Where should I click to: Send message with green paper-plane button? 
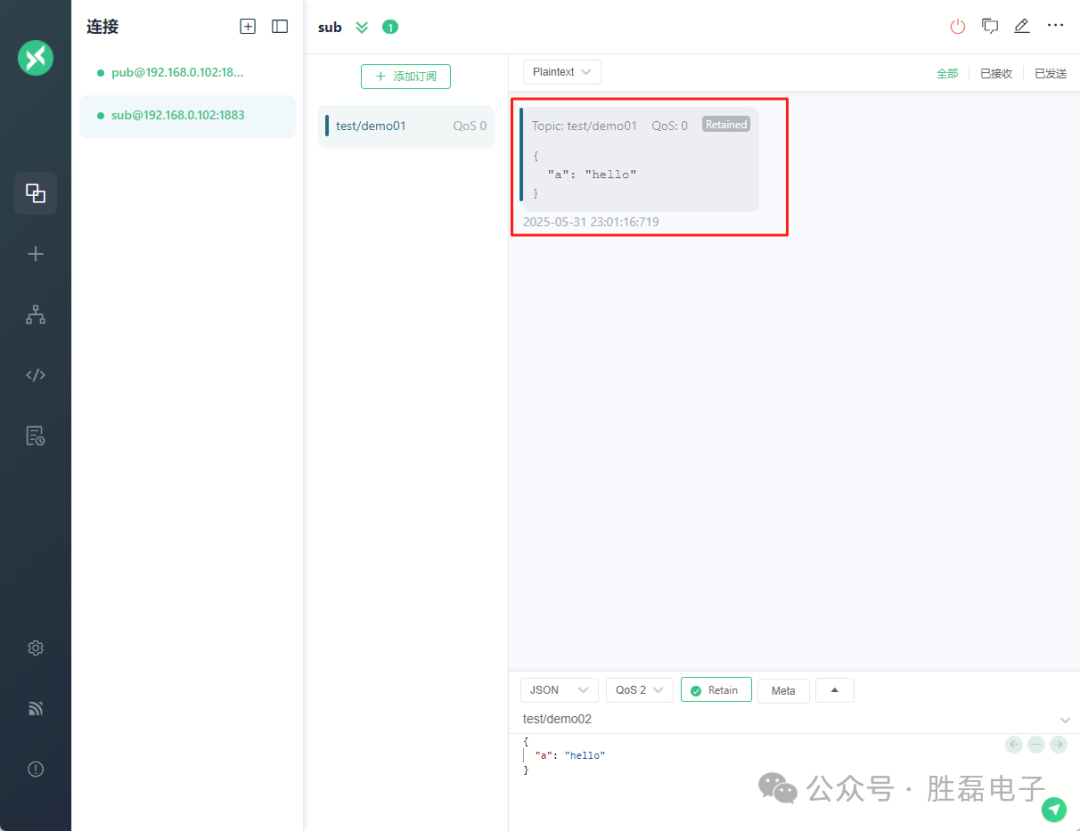1053,810
